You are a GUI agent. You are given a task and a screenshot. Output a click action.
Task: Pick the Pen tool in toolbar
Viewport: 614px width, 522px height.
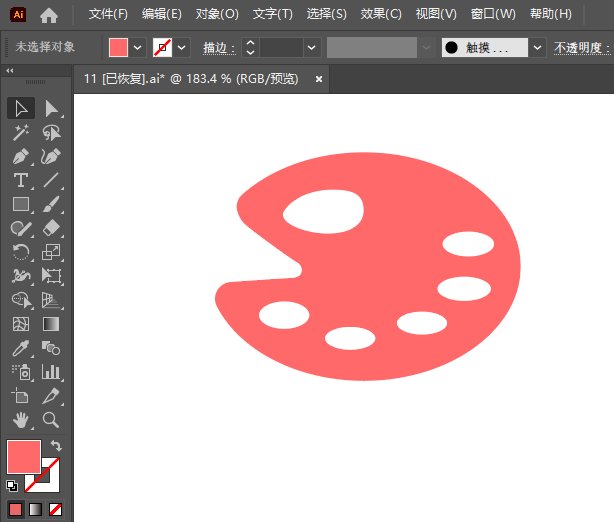(x=20, y=156)
